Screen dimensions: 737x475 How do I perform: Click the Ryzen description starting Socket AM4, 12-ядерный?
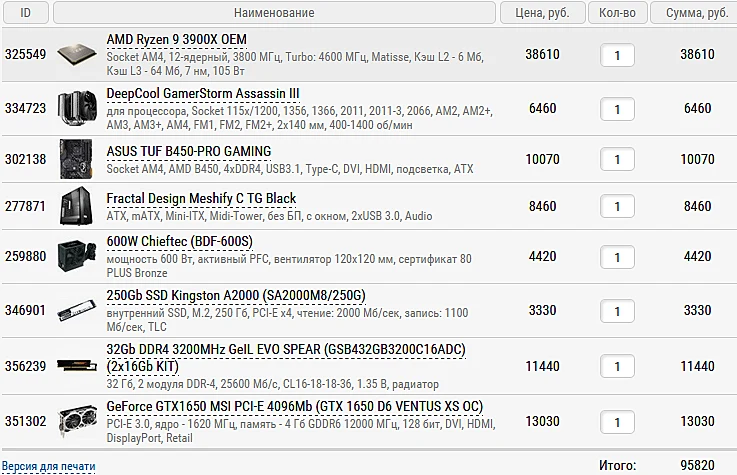295,64
